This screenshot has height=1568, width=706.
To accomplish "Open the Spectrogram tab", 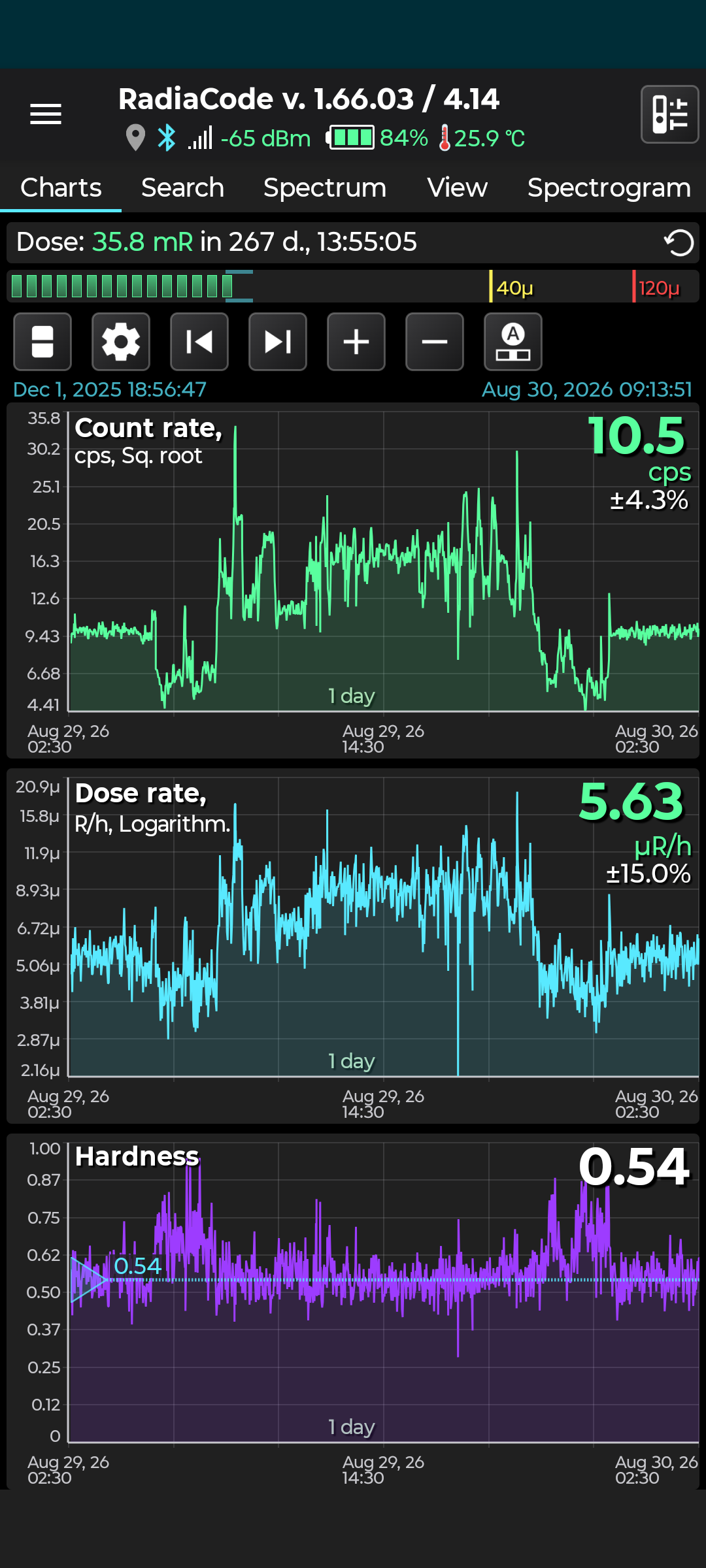I will (609, 188).
